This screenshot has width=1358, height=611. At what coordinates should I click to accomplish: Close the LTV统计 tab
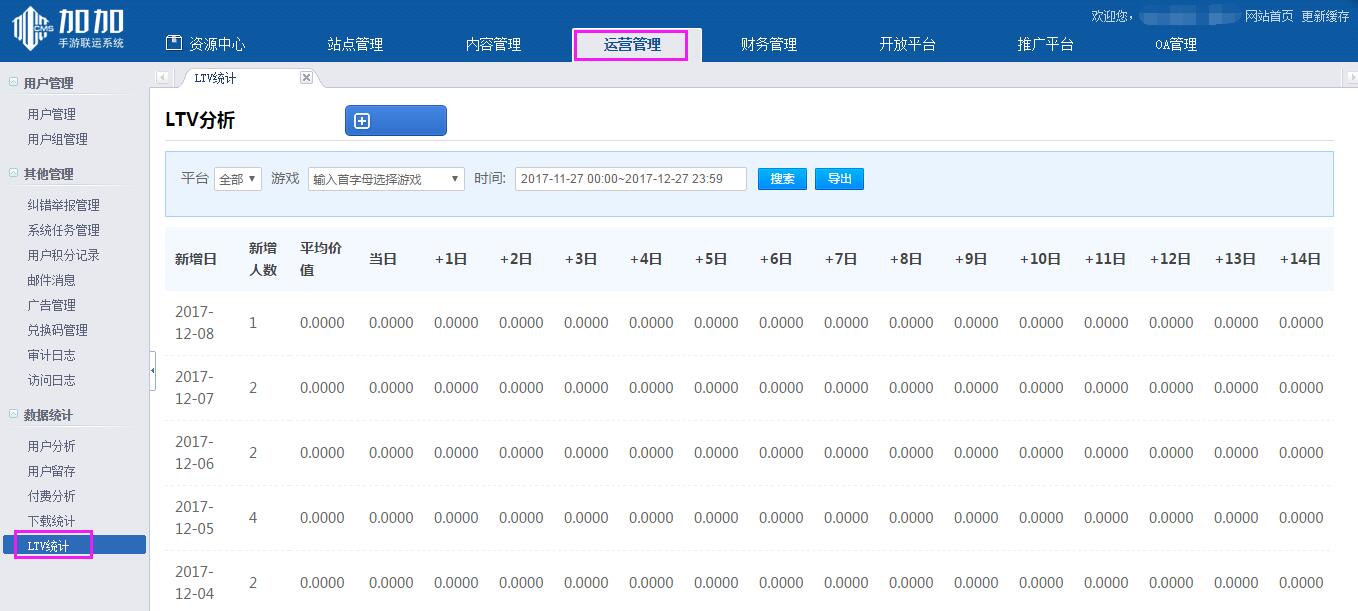(x=306, y=78)
